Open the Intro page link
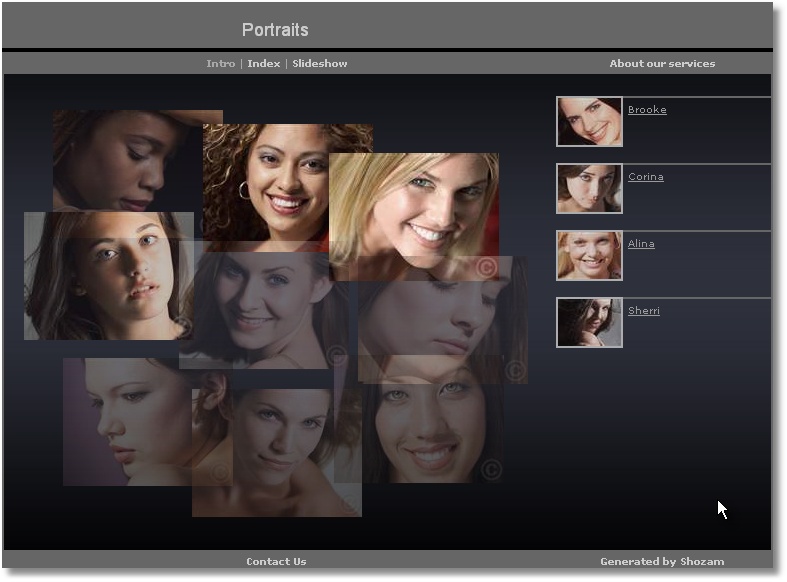The width and height of the screenshot is (787, 582). (220, 64)
